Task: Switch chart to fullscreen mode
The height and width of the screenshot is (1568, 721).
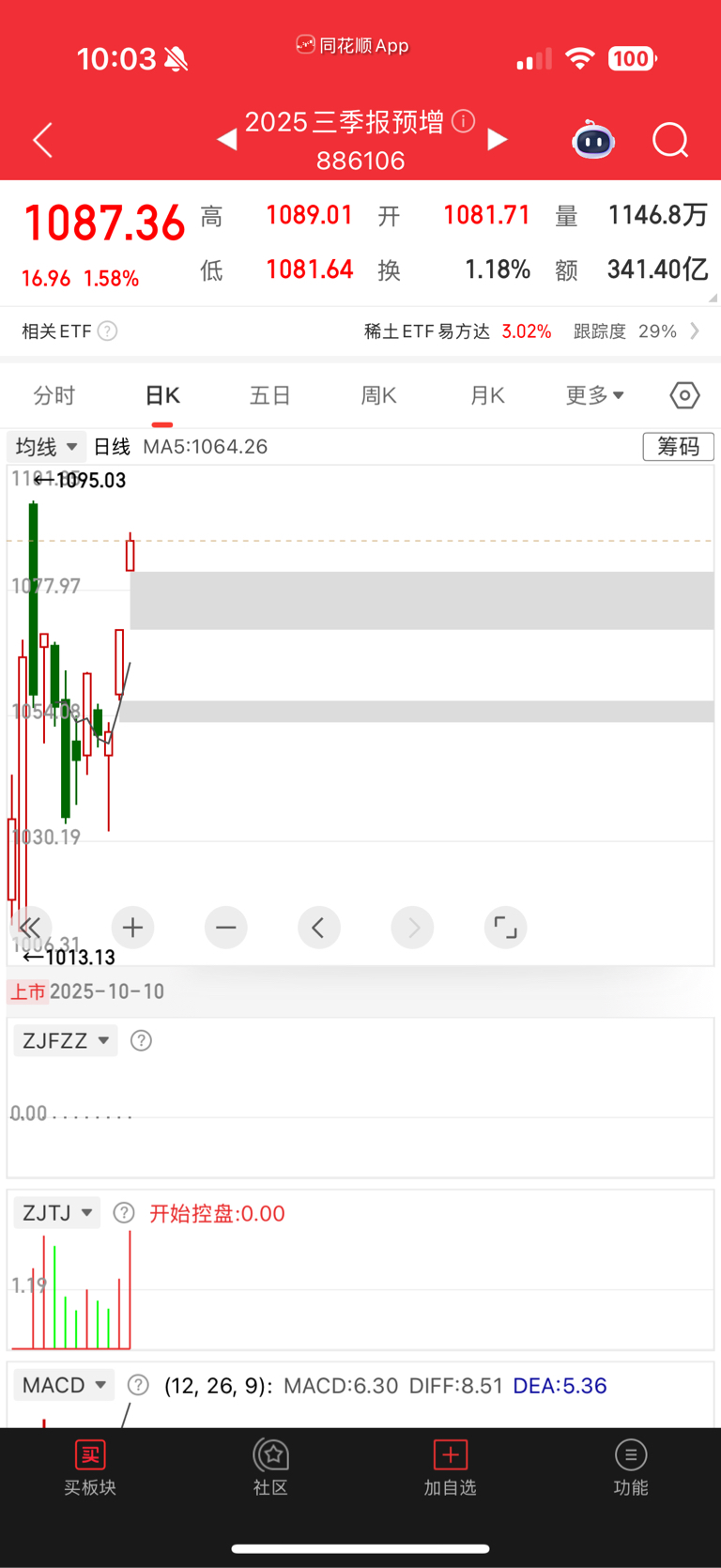Action: point(505,928)
